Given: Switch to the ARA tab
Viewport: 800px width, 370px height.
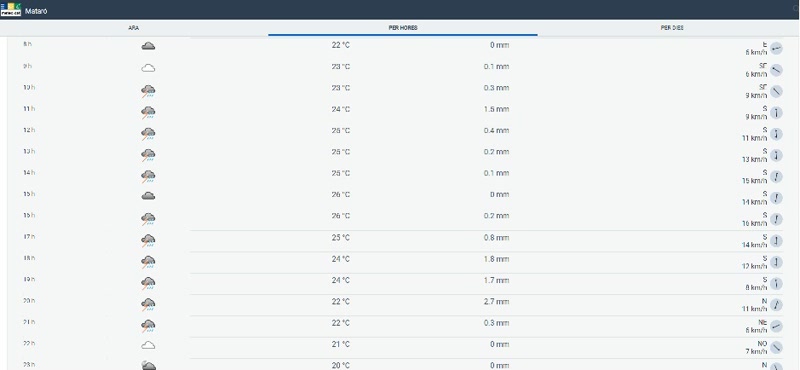Looking at the screenshot, I should (134, 28).
